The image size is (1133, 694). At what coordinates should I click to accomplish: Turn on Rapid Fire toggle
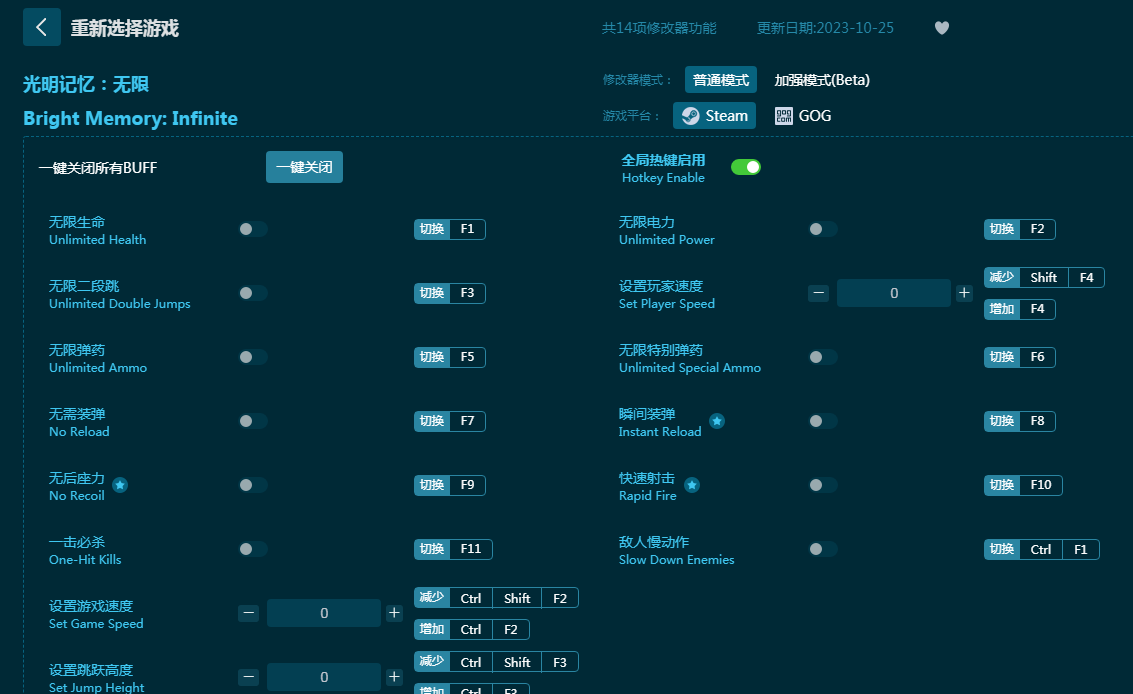pos(823,485)
